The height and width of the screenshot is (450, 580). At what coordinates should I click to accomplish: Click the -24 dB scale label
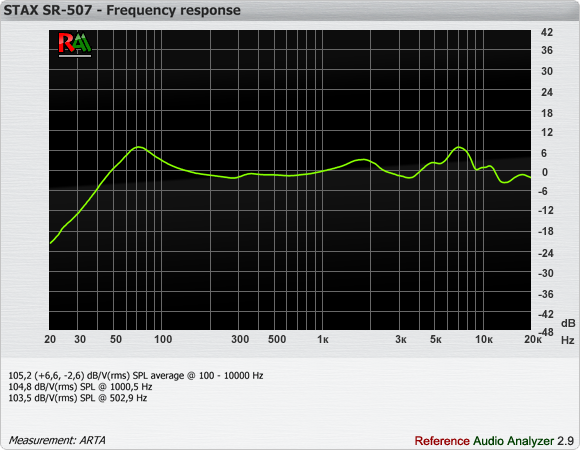point(546,253)
